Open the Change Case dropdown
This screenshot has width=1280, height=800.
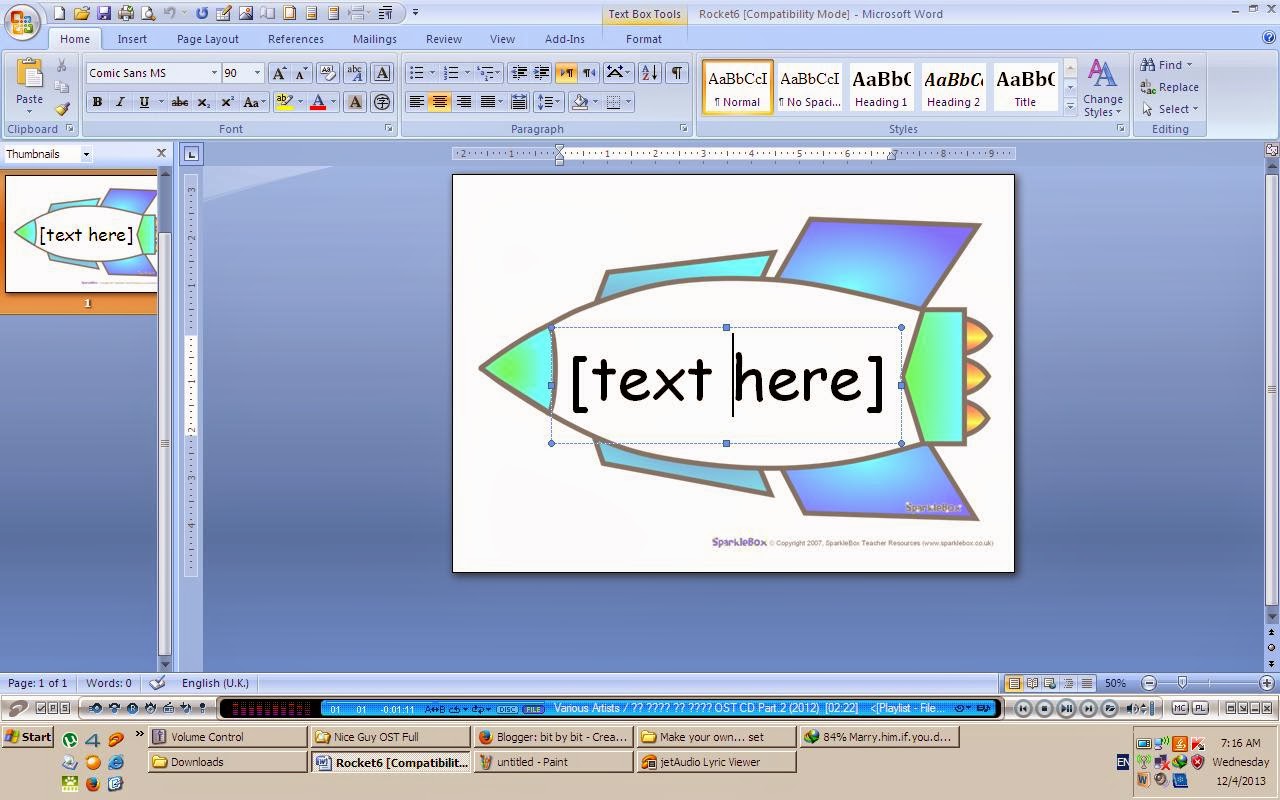click(254, 102)
